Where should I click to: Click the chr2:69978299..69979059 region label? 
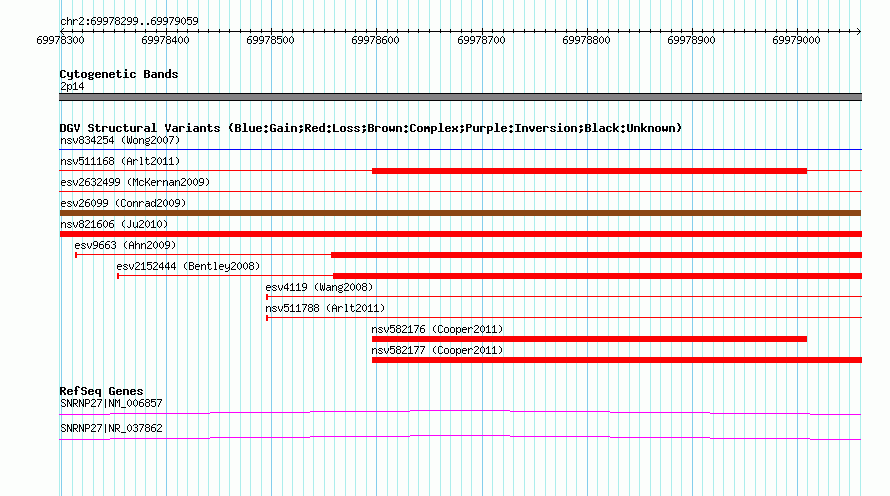pyautogui.click(x=129, y=21)
